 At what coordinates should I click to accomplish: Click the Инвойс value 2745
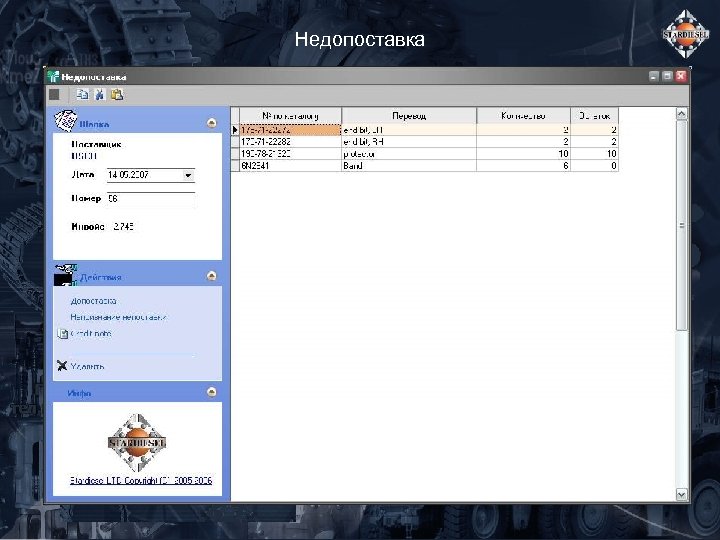(124, 226)
